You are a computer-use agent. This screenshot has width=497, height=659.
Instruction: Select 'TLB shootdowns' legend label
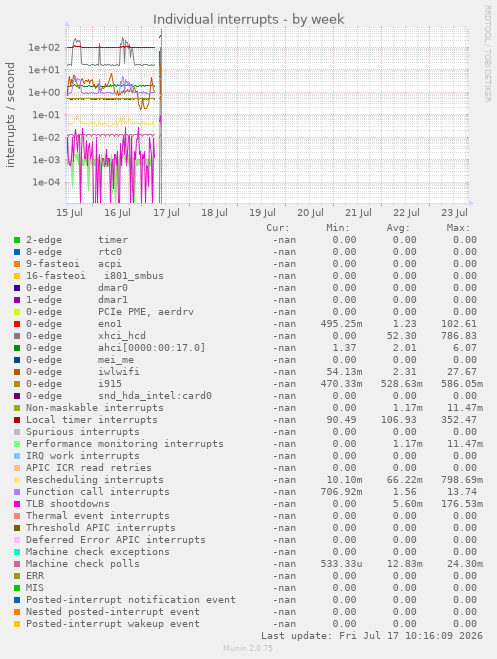(x=68, y=504)
